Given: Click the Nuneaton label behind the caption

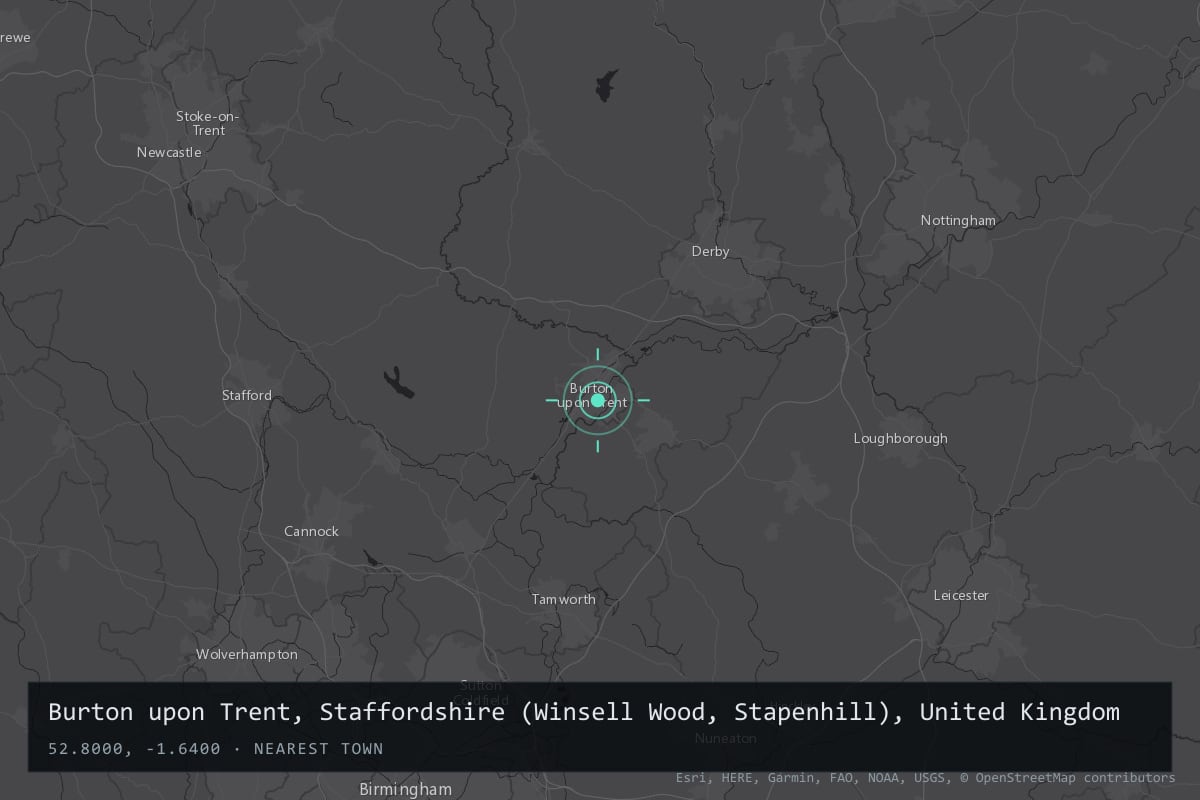Looking at the screenshot, I should (x=726, y=738).
